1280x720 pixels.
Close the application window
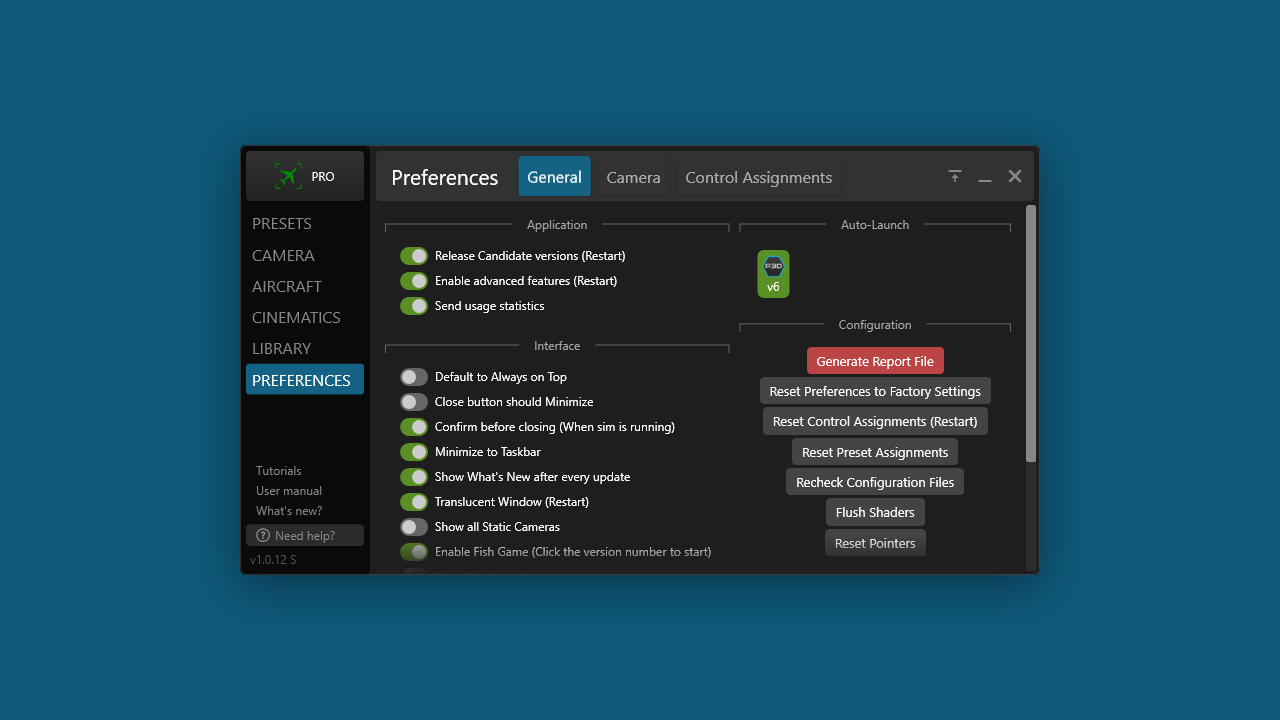point(1015,177)
